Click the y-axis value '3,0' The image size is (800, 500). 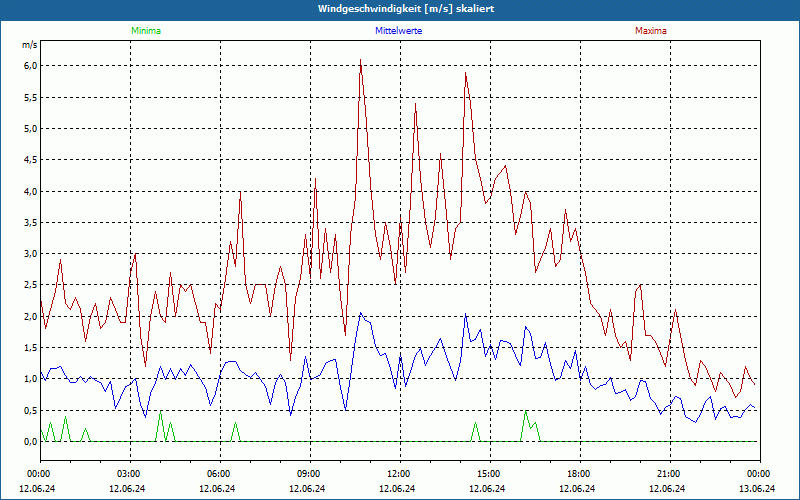tap(31, 254)
